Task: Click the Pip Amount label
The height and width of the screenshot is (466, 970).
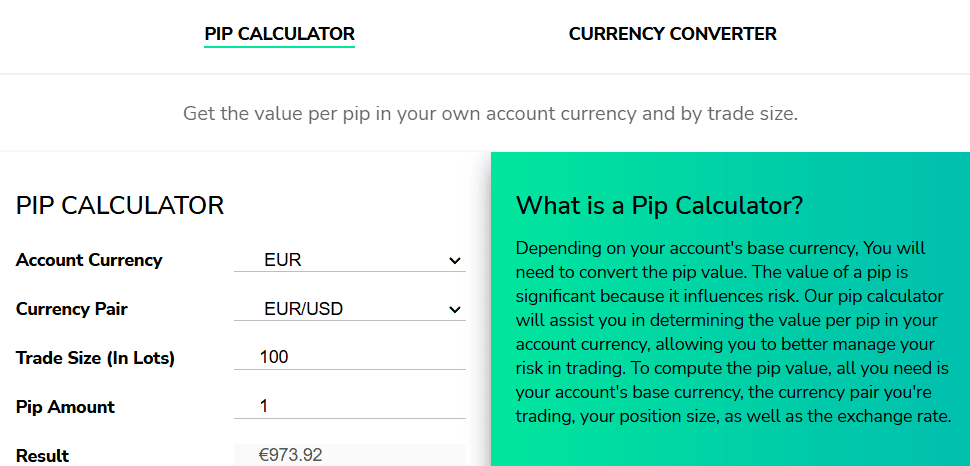Action: [65, 407]
